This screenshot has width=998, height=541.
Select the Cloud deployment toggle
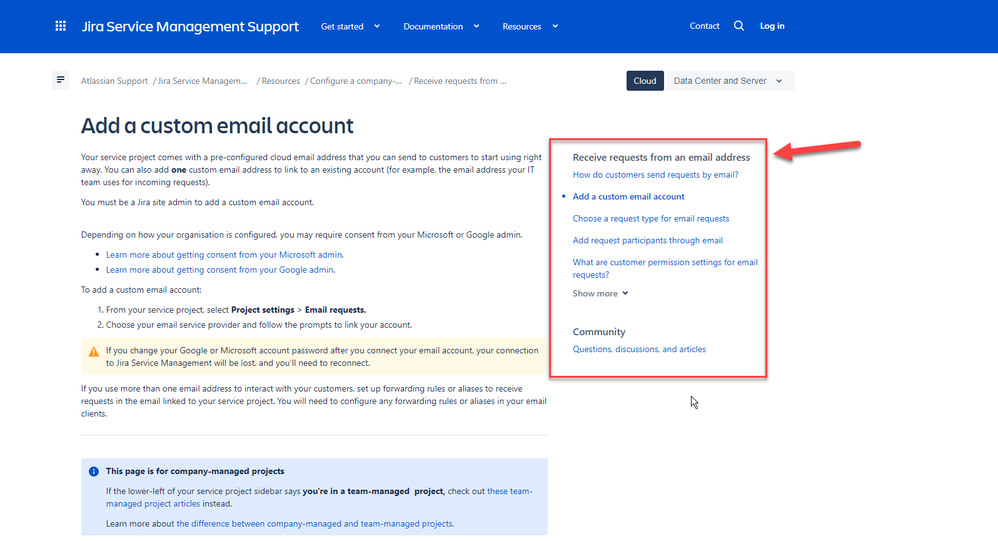(x=645, y=81)
